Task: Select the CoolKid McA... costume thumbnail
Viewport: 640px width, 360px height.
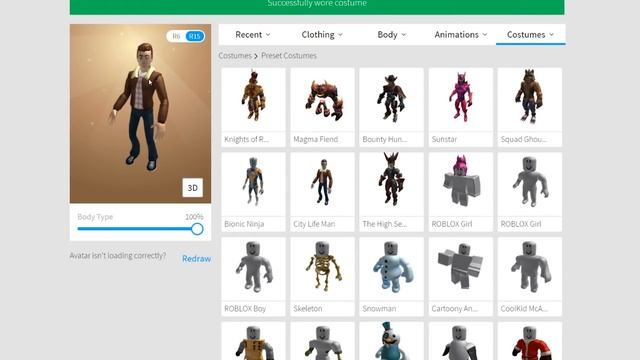Action: click(x=530, y=269)
